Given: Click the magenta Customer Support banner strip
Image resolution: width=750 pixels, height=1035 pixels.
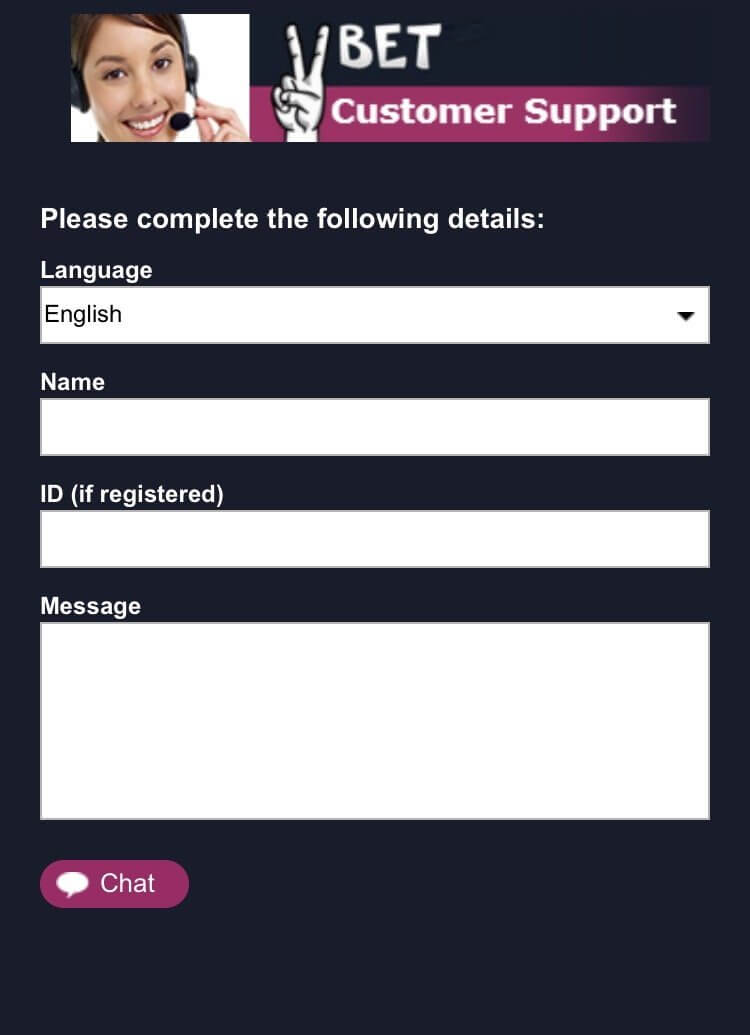Looking at the screenshot, I should (482, 113).
